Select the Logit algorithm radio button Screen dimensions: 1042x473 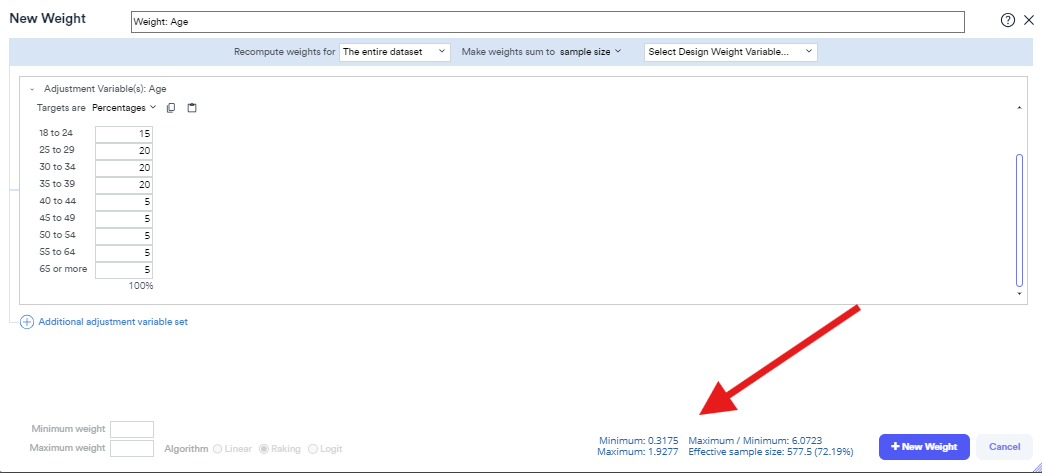314,449
